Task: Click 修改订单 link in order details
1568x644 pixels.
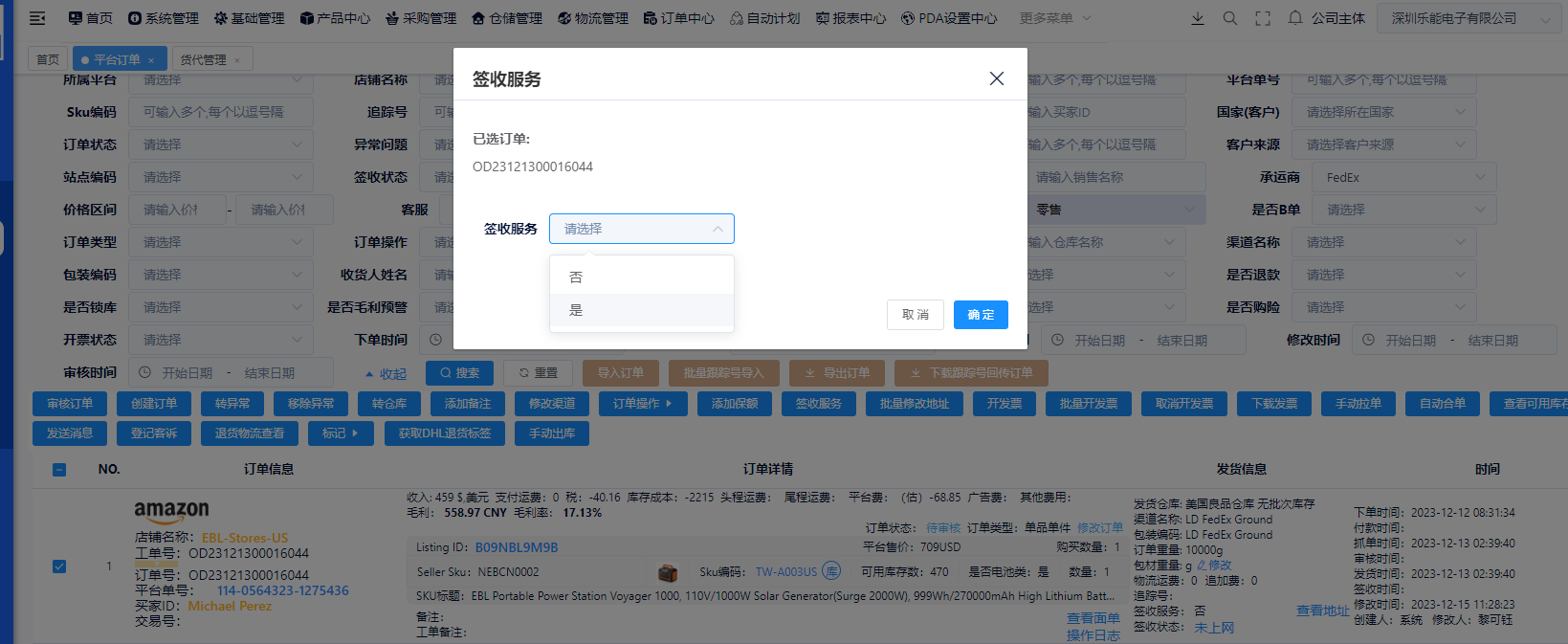Action: 1100,528
